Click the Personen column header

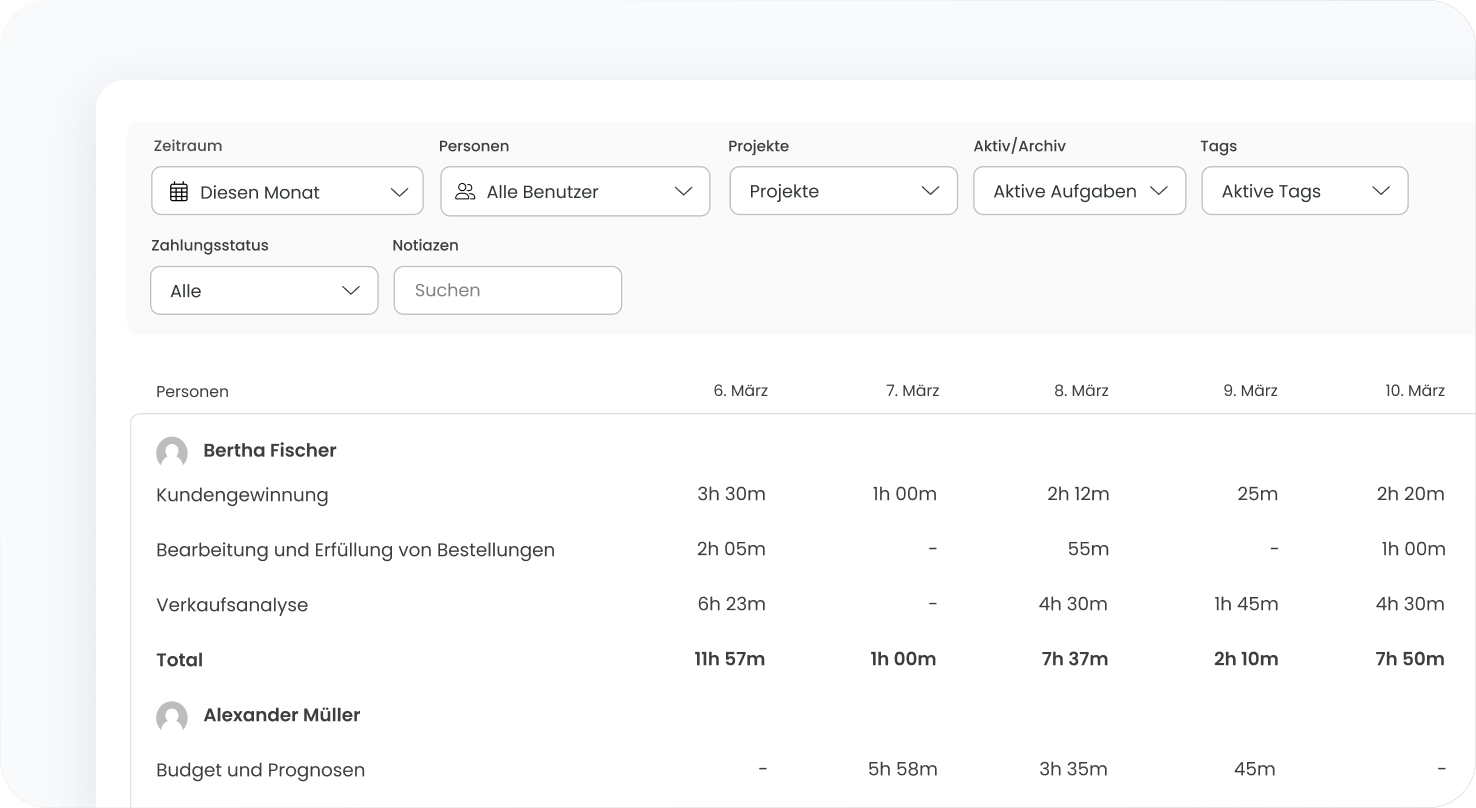pos(192,392)
